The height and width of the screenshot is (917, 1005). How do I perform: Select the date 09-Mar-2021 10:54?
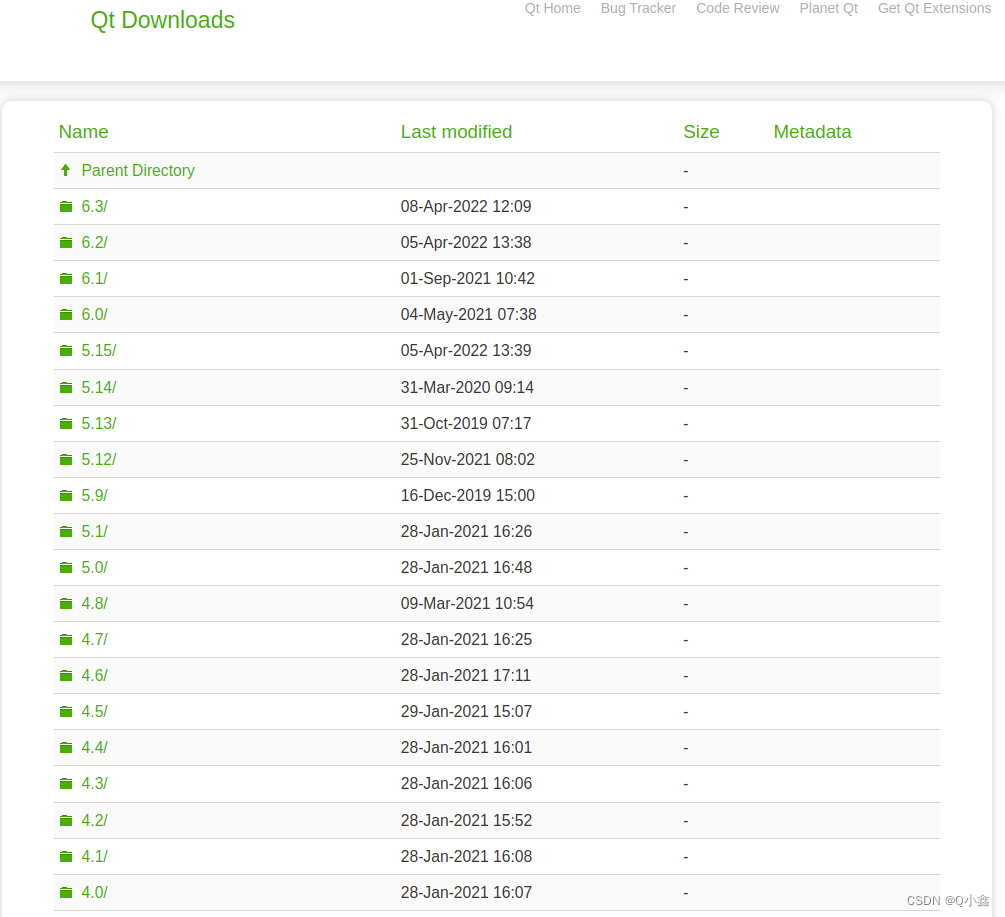click(x=467, y=604)
